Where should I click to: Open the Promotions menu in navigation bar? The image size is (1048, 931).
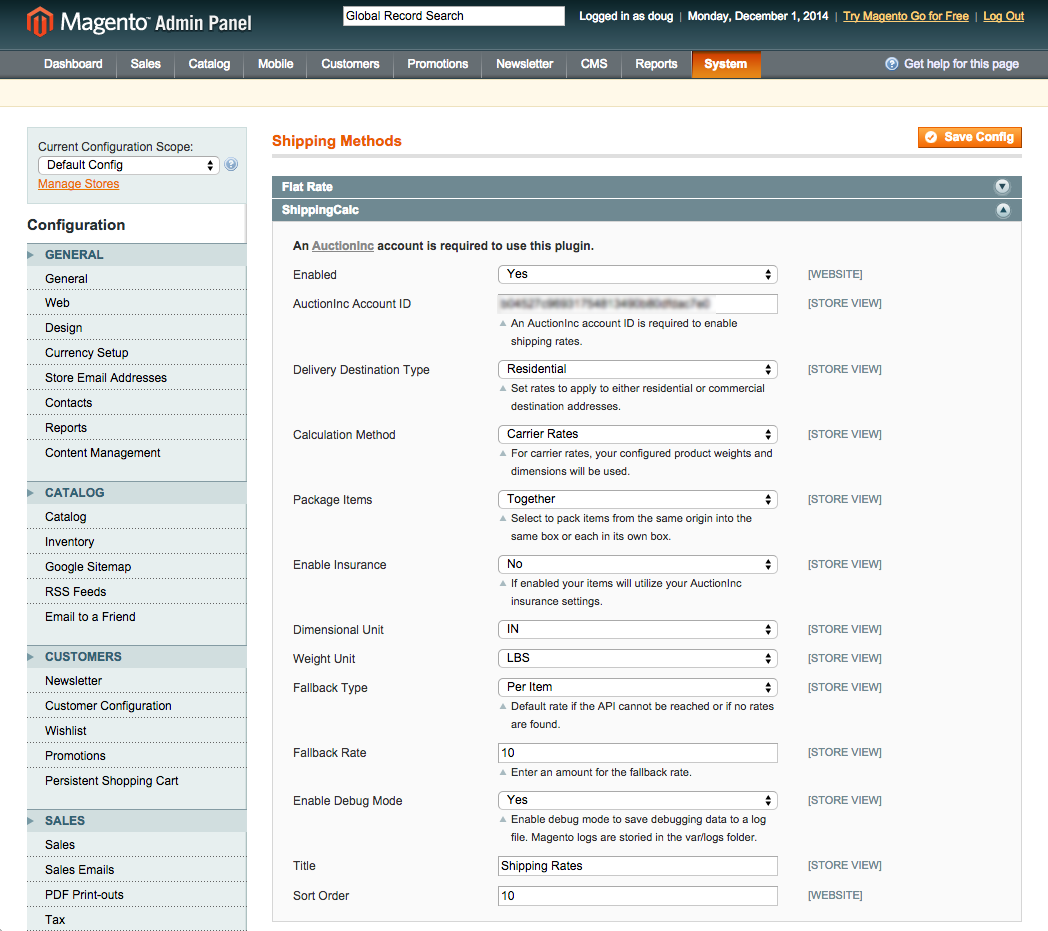tap(438, 64)
